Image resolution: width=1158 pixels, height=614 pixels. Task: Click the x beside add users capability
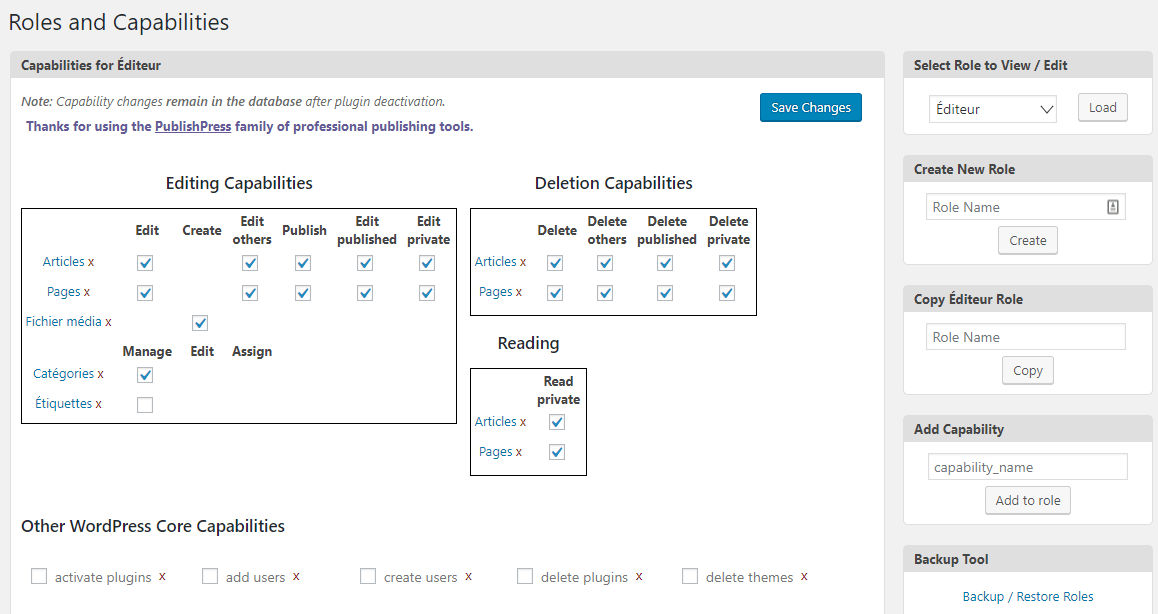point(296,577)
